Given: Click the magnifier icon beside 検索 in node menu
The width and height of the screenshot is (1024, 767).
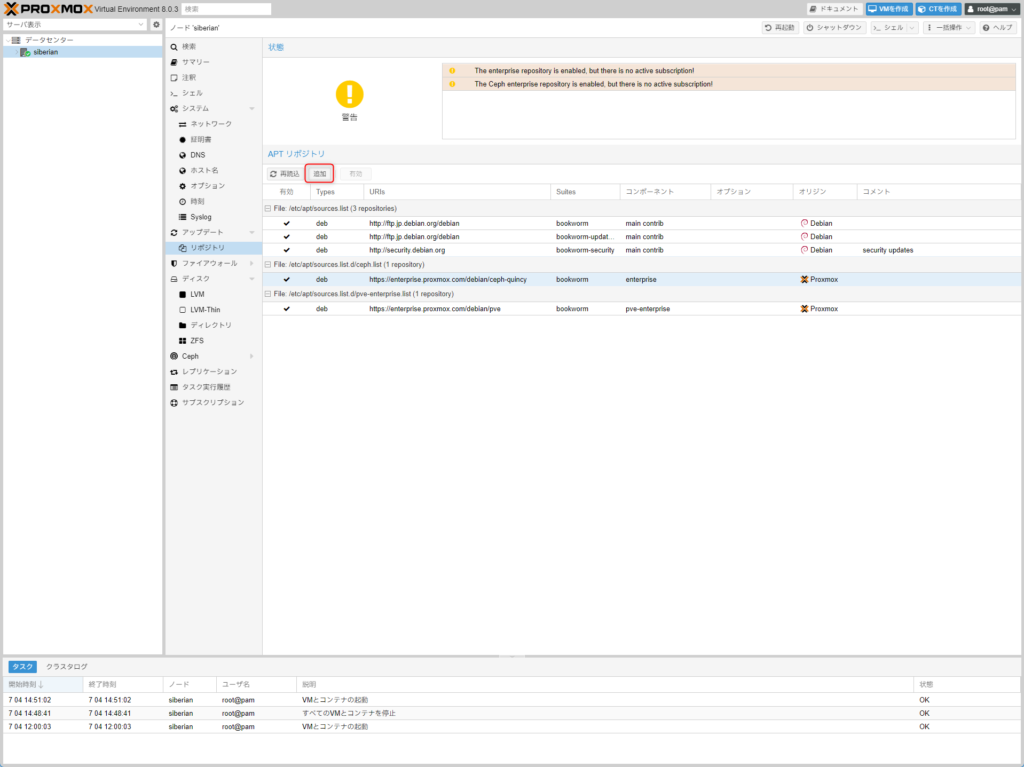Looking at the screenshot, I should (x=174, y=47).
